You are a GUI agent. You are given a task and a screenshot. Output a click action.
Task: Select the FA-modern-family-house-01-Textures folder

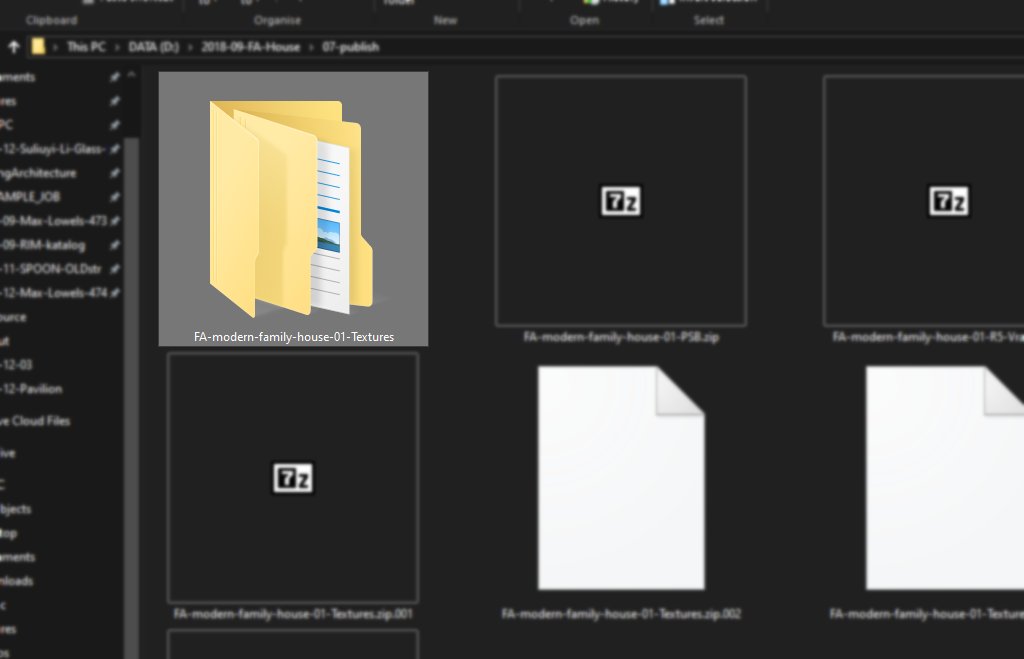pos(293,209)
